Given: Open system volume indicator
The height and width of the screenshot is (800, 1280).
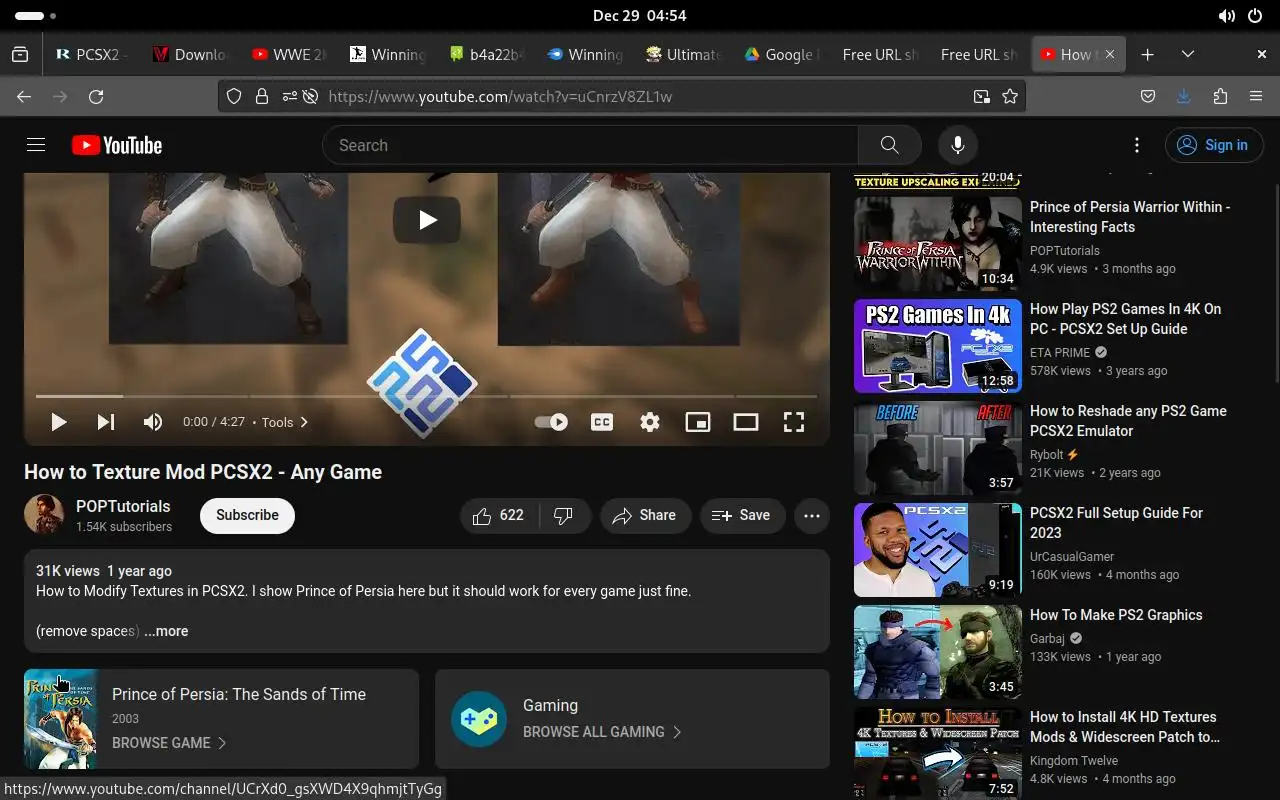Looking at the screenshot, I should pyautogui.click(x=1226, y=16).
